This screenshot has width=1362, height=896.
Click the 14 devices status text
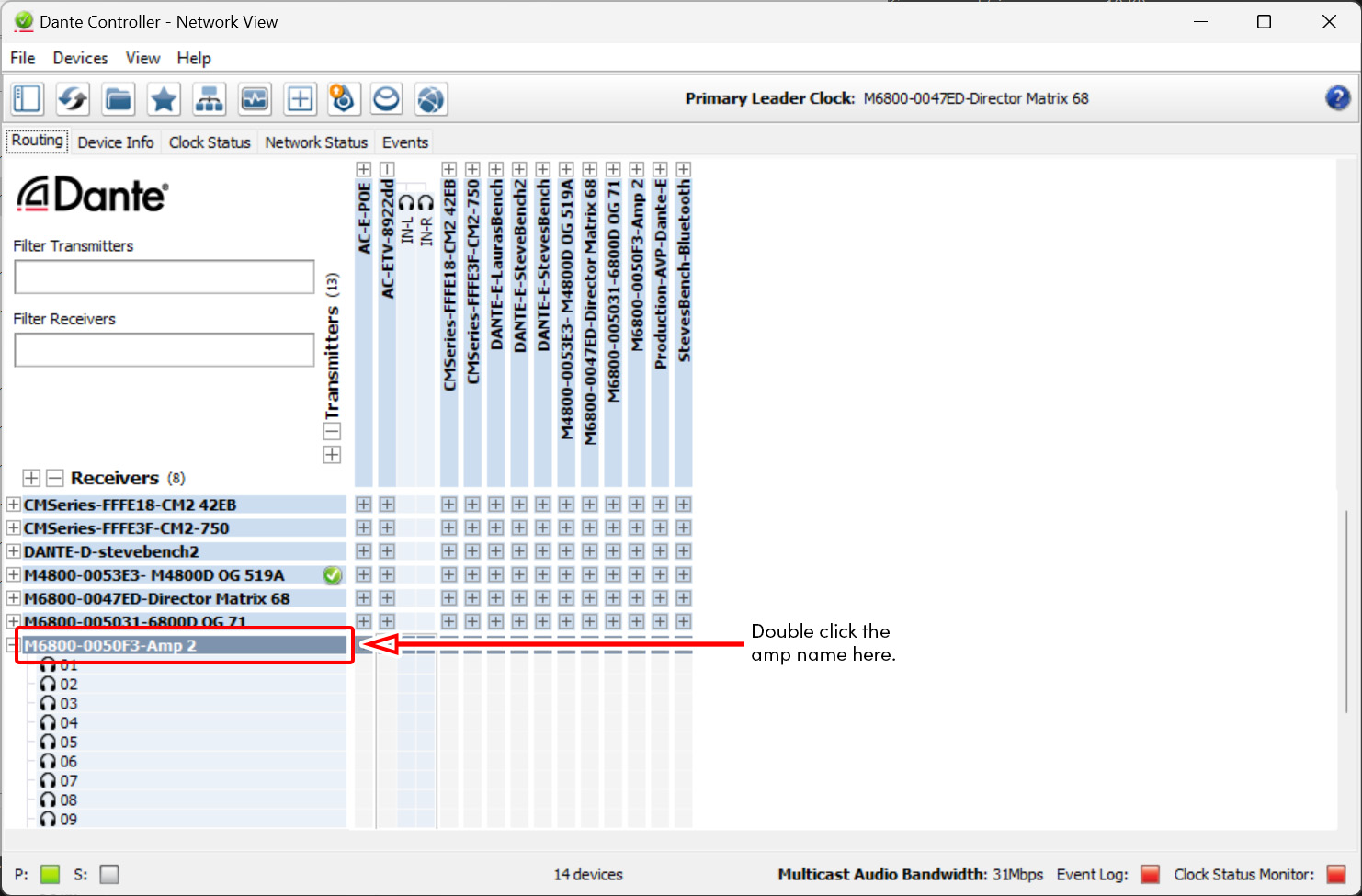tap(588, 875)
